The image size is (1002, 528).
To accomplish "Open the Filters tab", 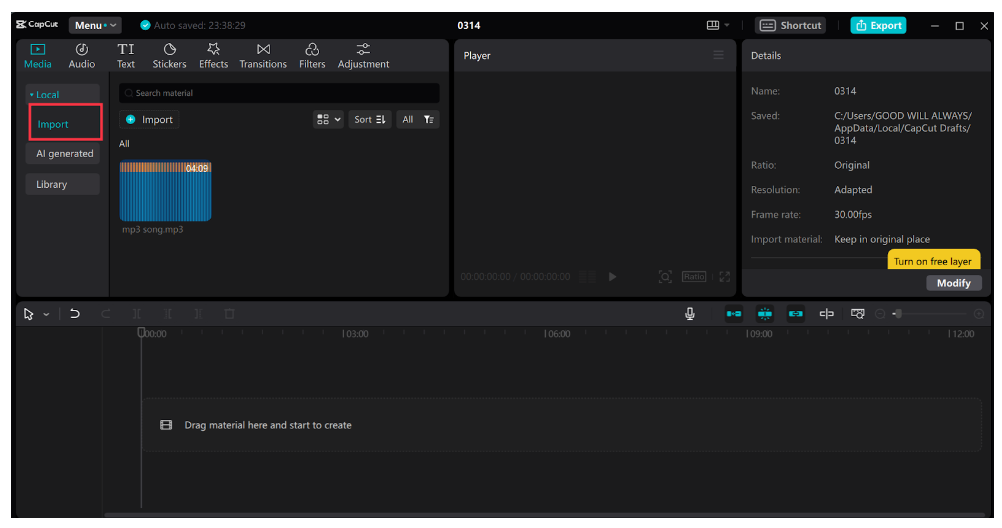I will [312, 56].
